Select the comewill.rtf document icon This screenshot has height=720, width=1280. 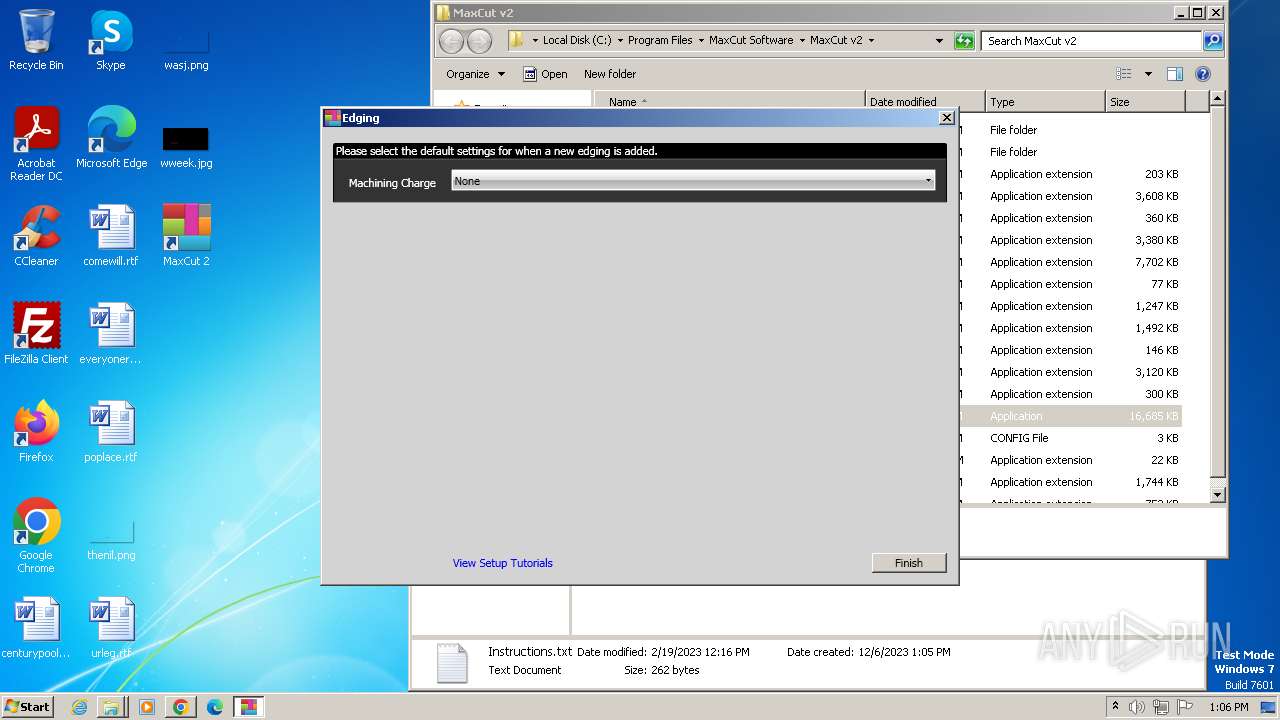[111, 236]
